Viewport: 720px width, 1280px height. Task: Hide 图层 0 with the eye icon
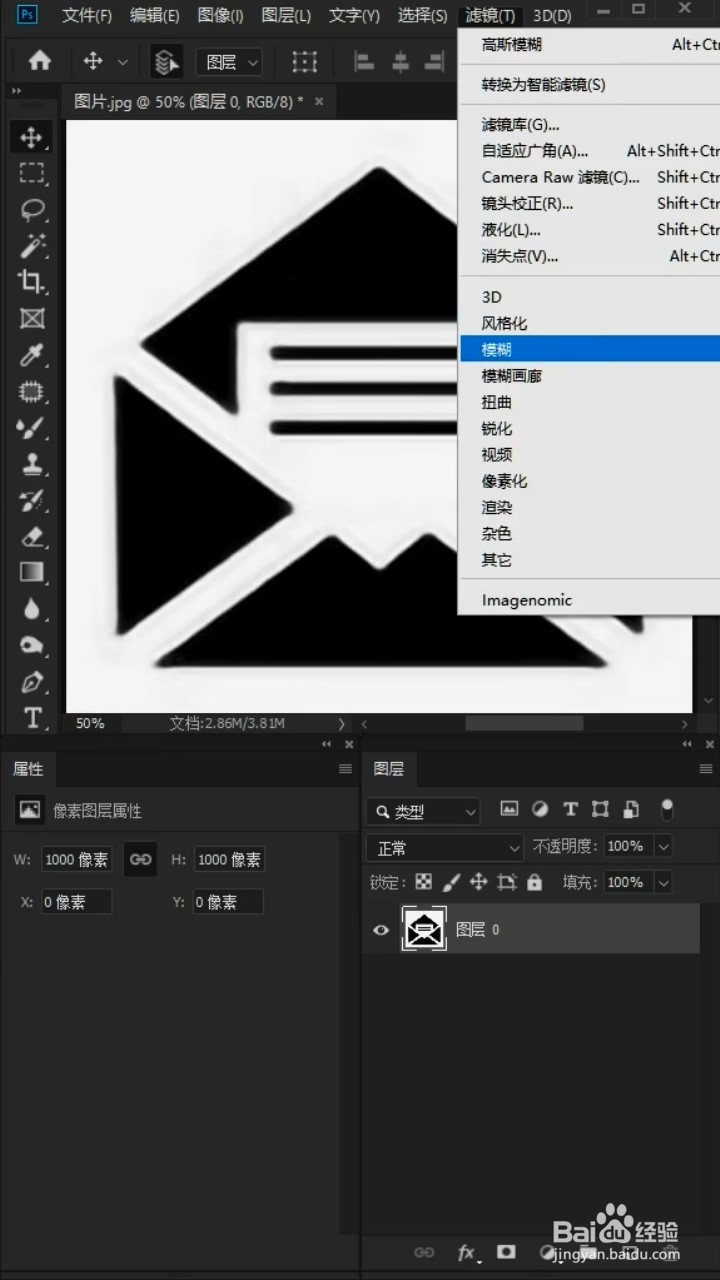pos(381,930)
